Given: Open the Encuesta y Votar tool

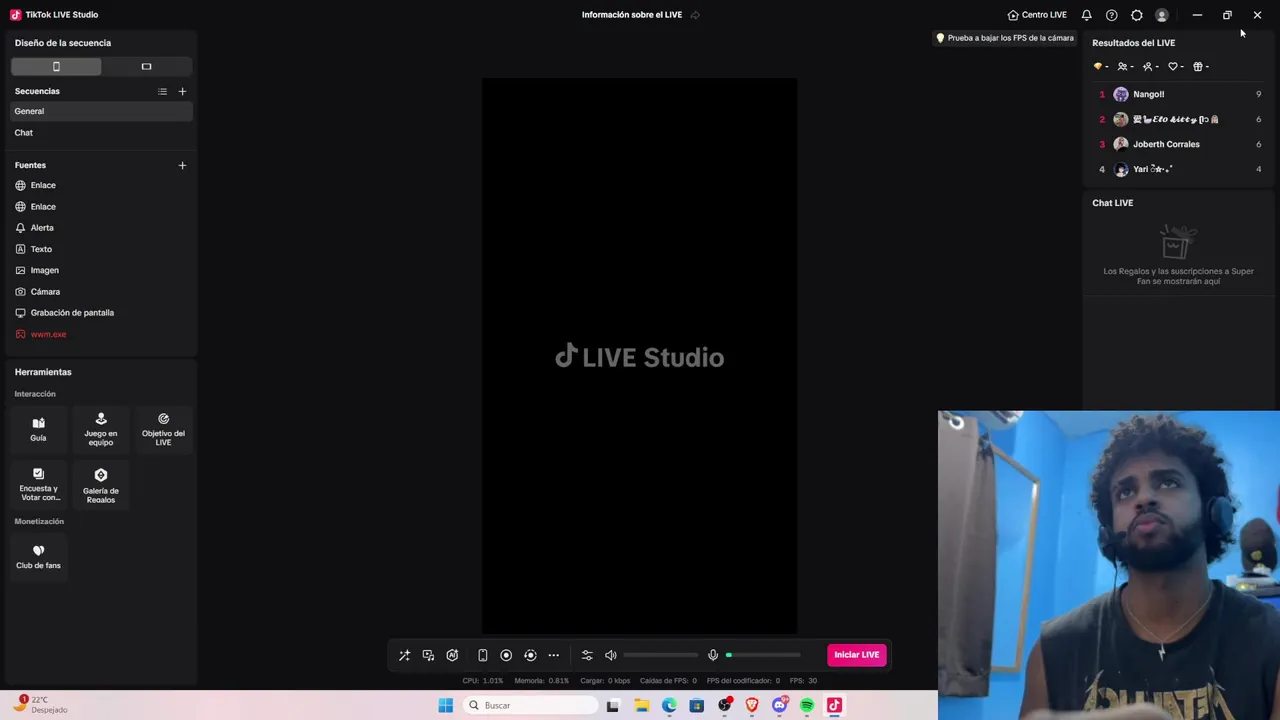Looking at the screenshot, I should (38, 485).
